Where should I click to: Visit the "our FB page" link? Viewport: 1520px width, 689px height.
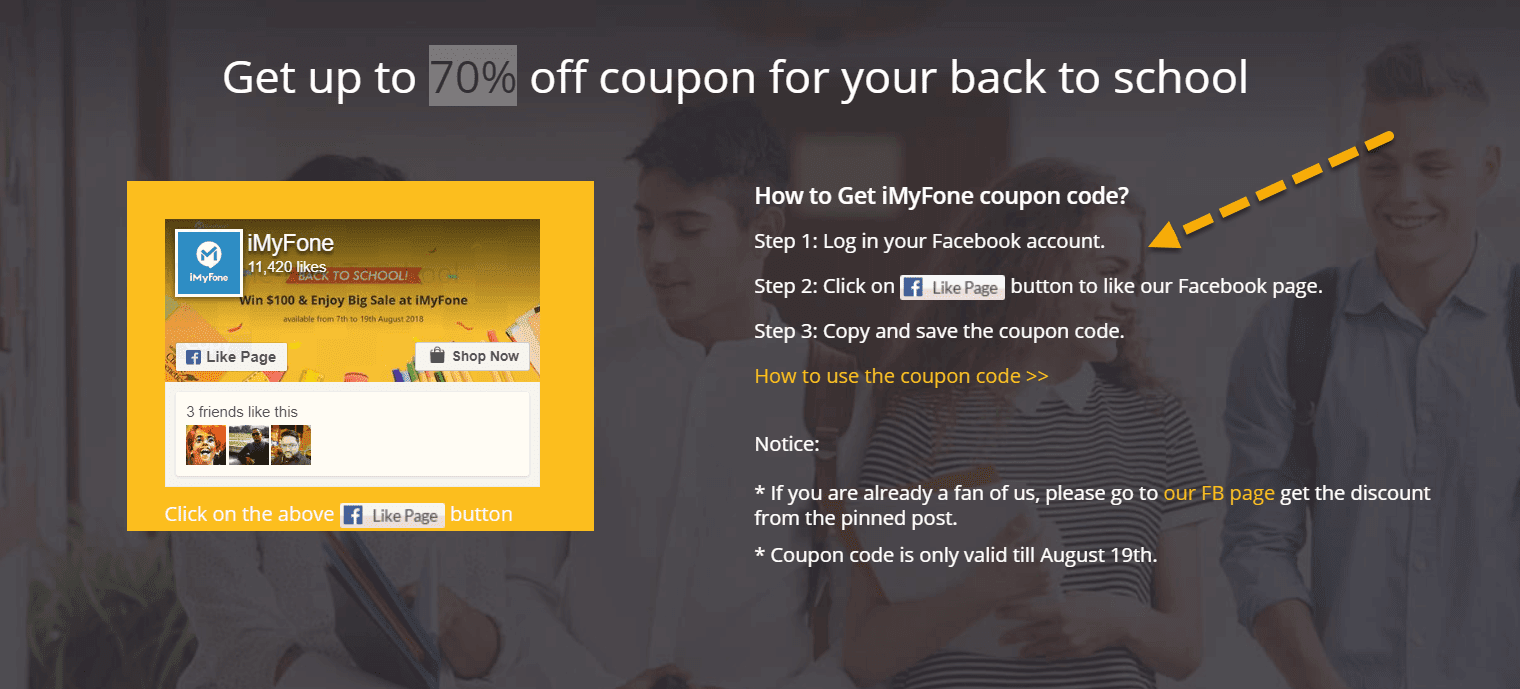coord(1219,493)
